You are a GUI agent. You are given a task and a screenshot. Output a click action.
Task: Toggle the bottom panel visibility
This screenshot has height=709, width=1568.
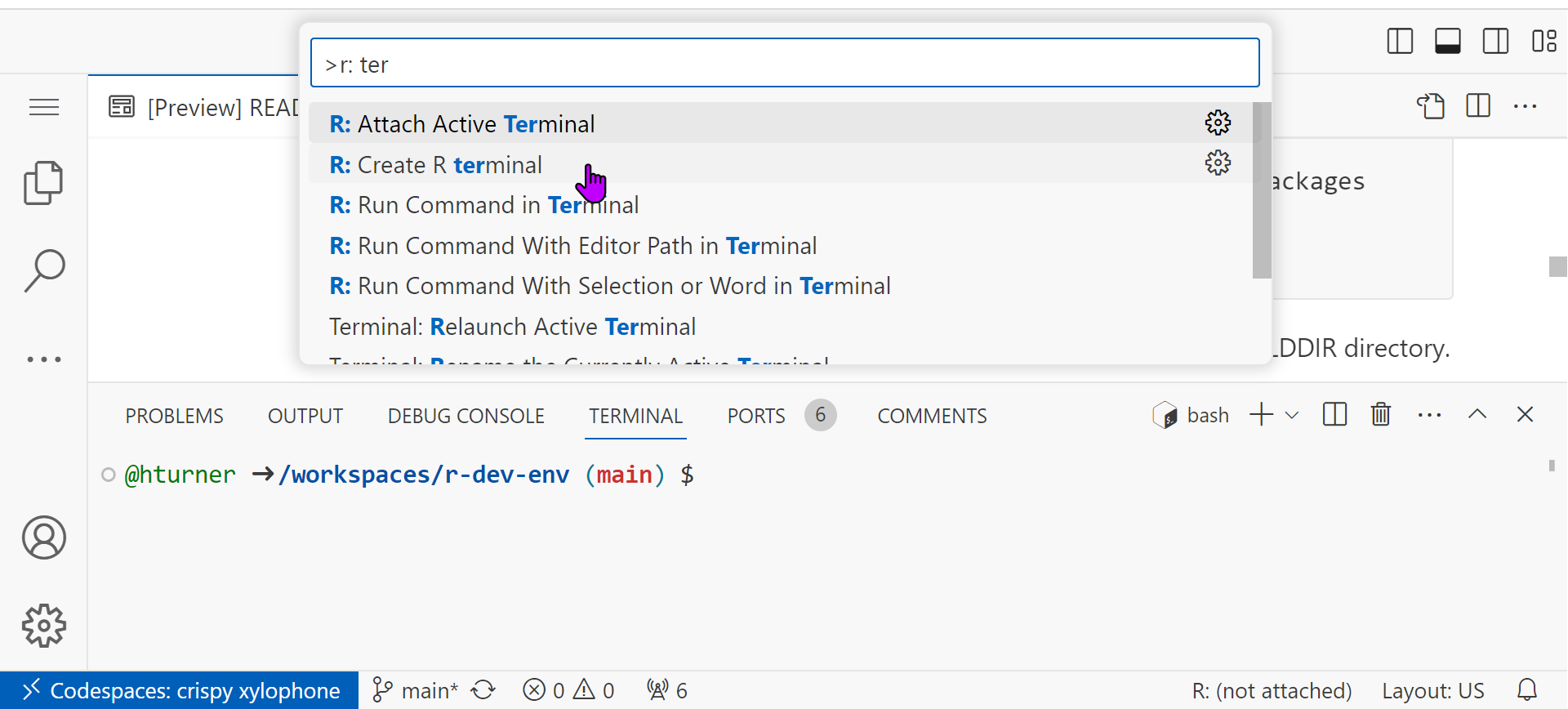pos(1448,41)
